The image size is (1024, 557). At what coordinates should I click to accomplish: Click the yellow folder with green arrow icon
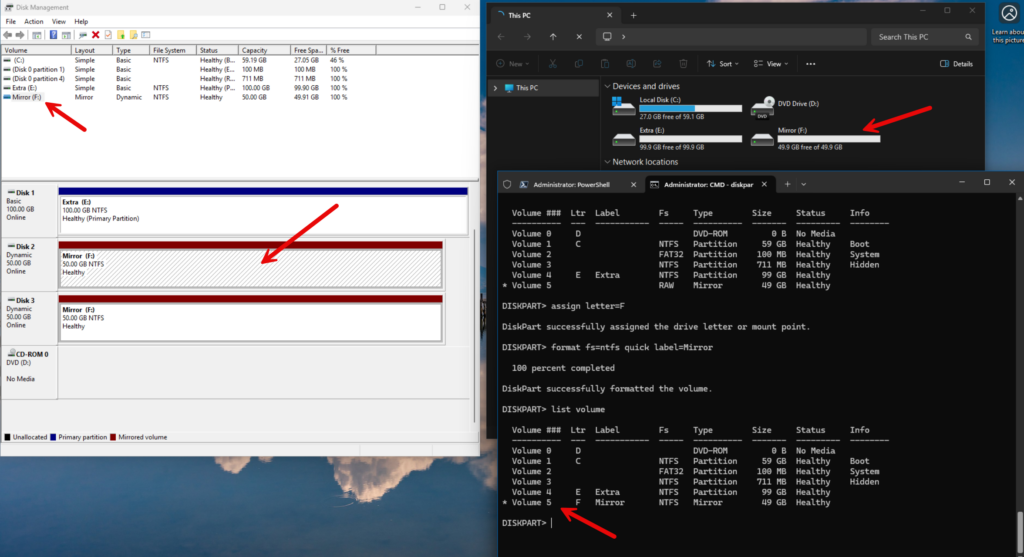coord(121,35)
